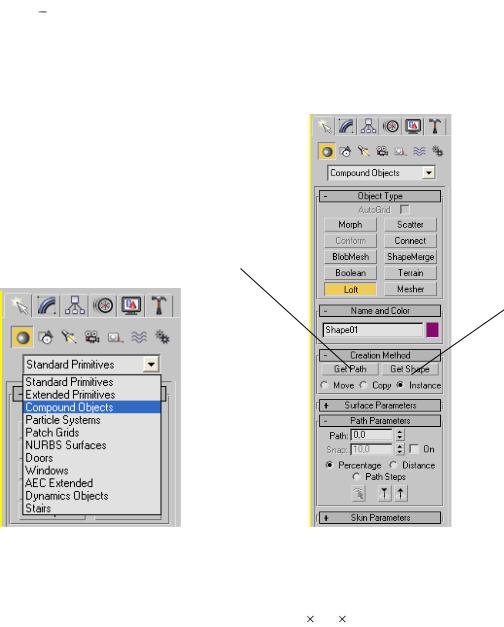Choose Compound Objects from the list
Image resolution: width=504 pixels, height=627 pixels.
click(x=92, y=407)
